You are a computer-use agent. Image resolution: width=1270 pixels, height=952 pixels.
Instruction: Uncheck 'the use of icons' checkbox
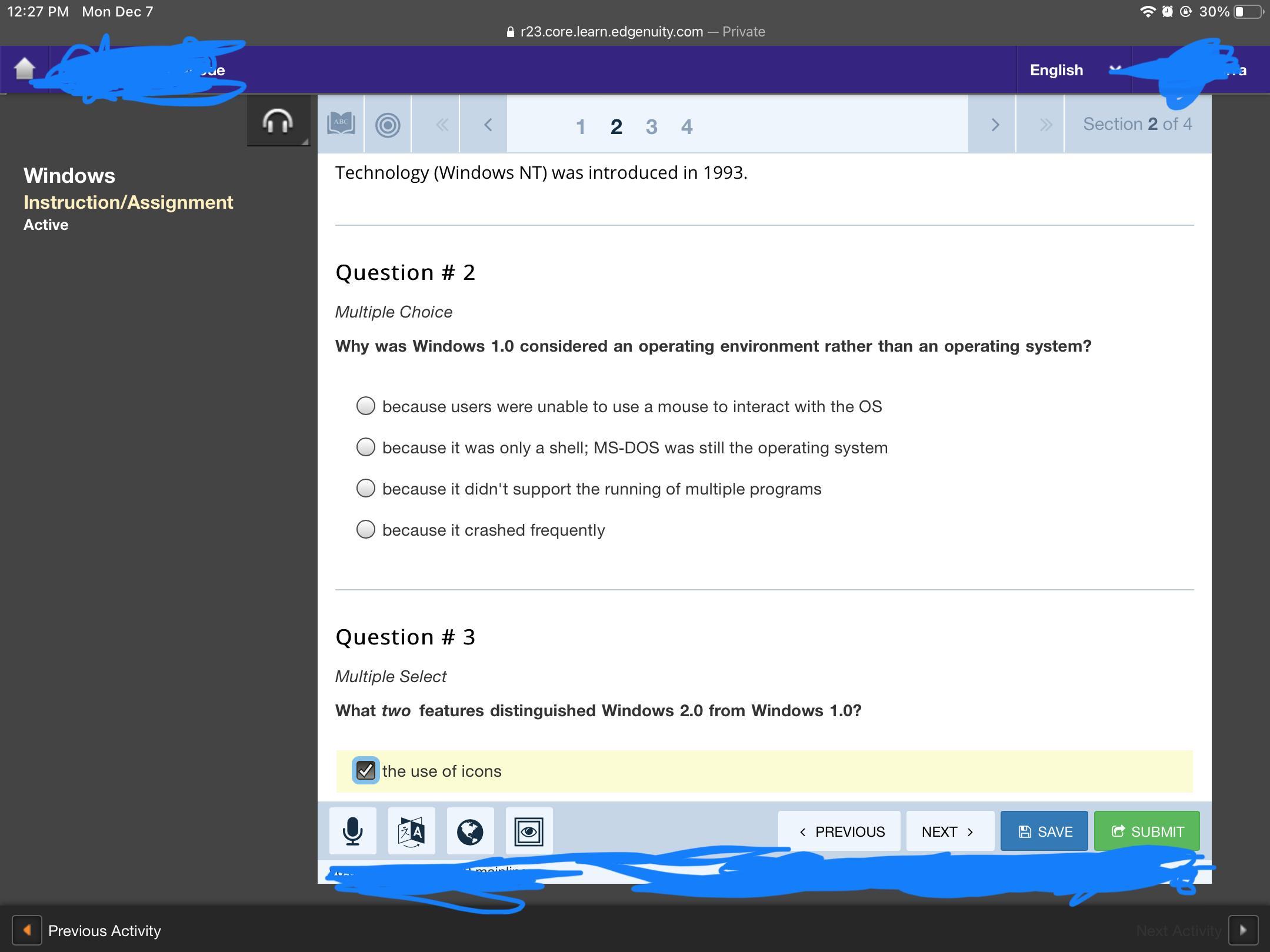pyautogui.click(x=366, y=770)
